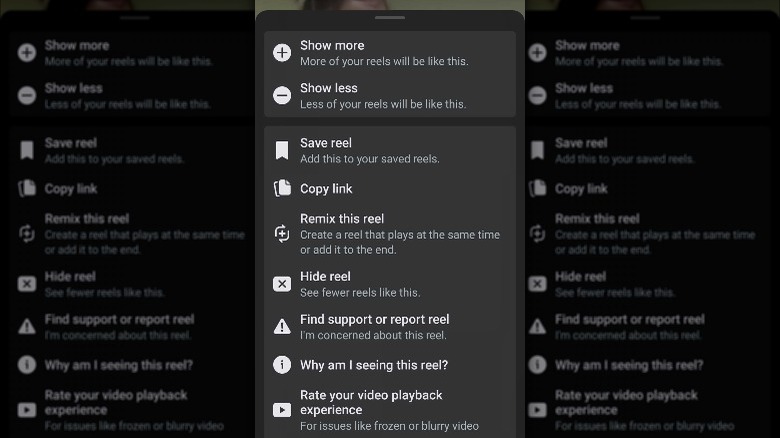Tap the plus icon beside Show more
This screenshot has width=780, height=438.
[282, 53]
